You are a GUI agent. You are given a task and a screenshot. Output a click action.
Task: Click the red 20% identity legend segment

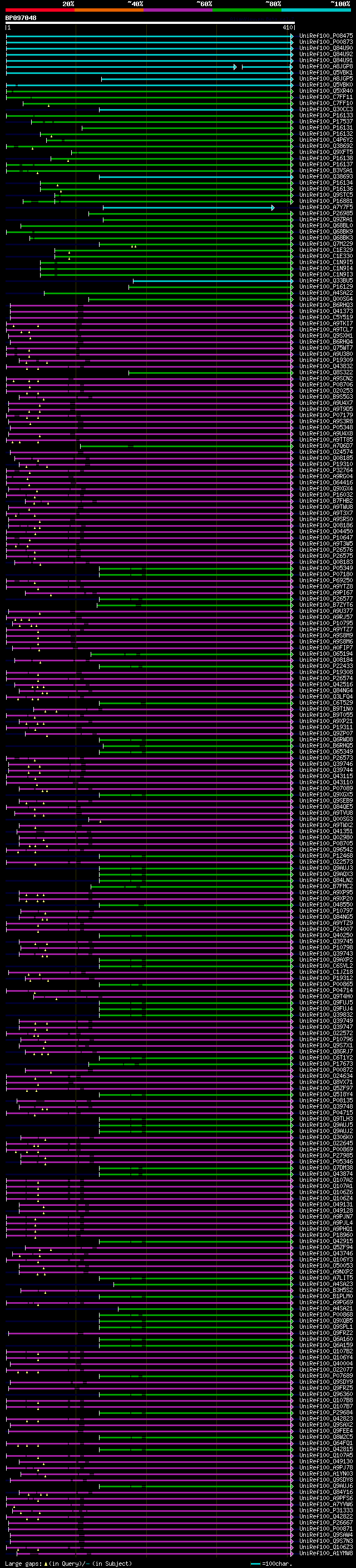click(x=40, y=11)
